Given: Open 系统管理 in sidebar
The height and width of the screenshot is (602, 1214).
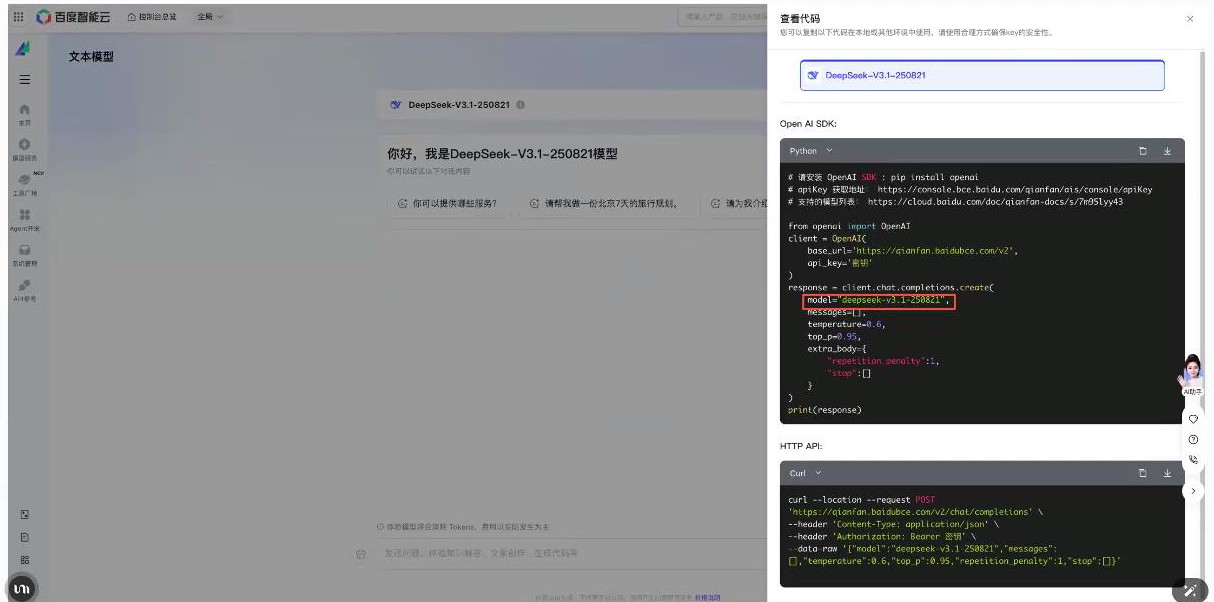Looking at the screenshot, I should coord(25,255).
